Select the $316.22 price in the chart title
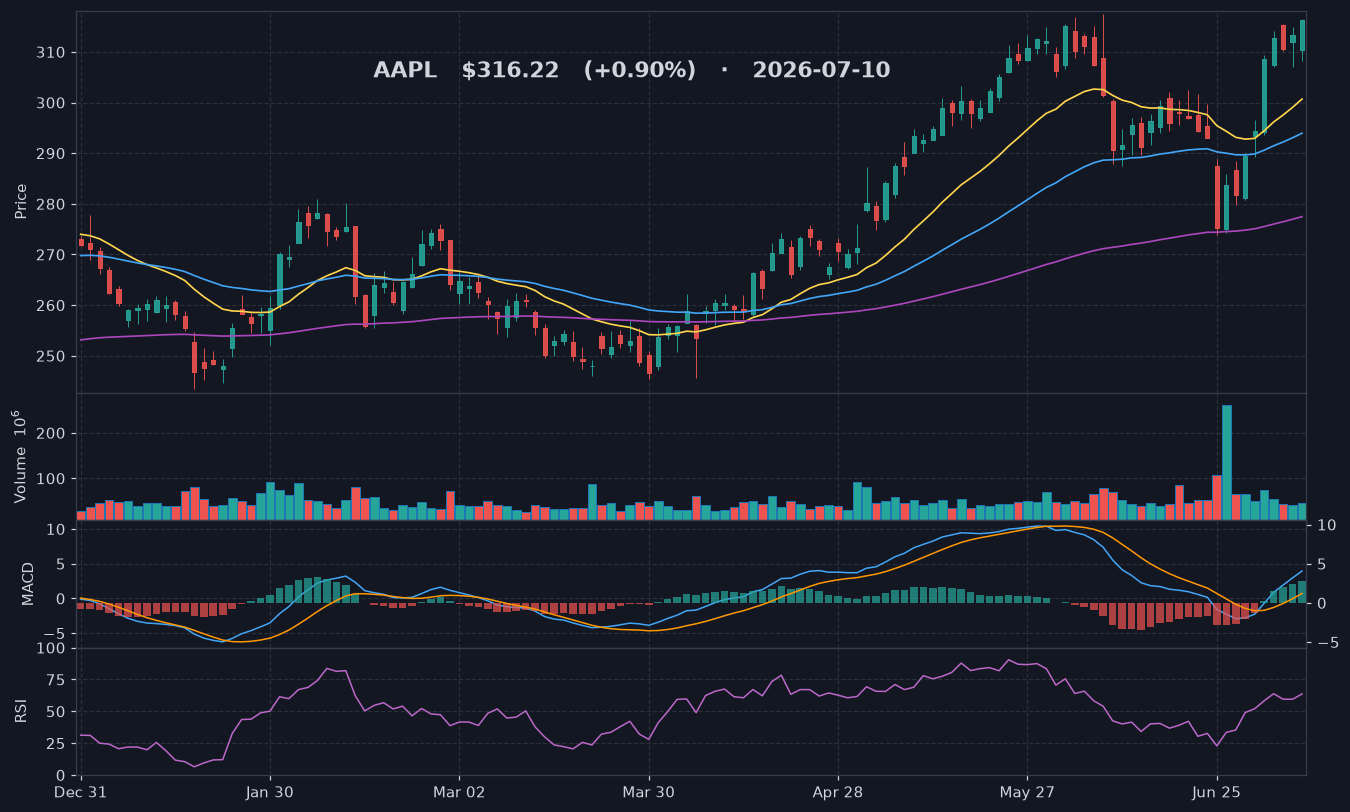Viewport: 1350px width, 812px height. point(510,71)
